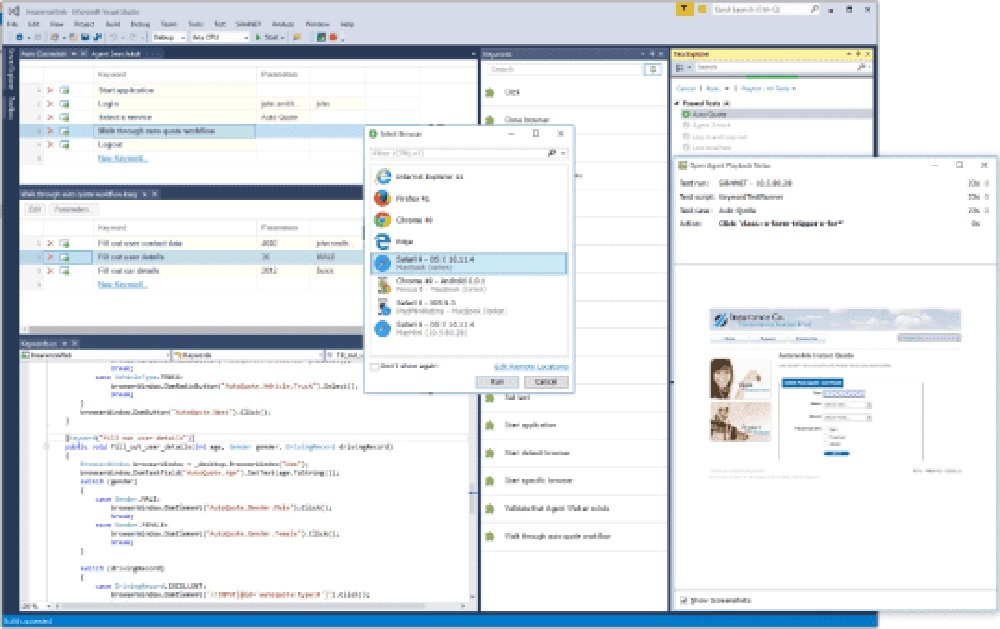Select the Edge browser icon
1000x629 pixels.
pyautogui.click(x=383, y=241)
